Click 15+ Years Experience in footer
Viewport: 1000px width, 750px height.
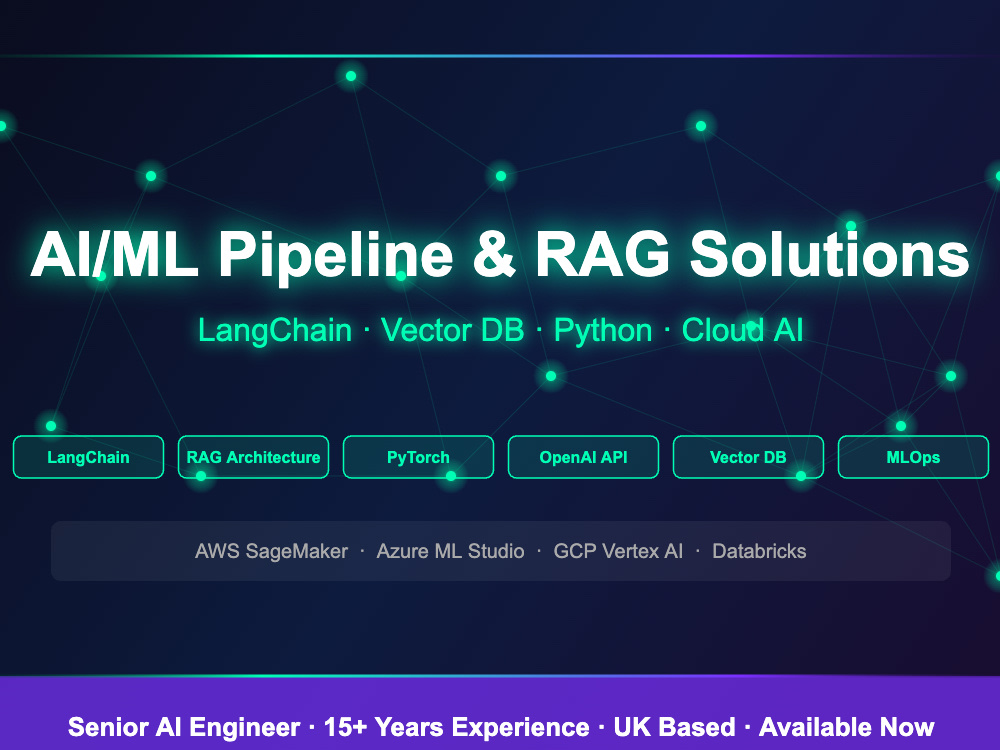(x=457, y=727)
